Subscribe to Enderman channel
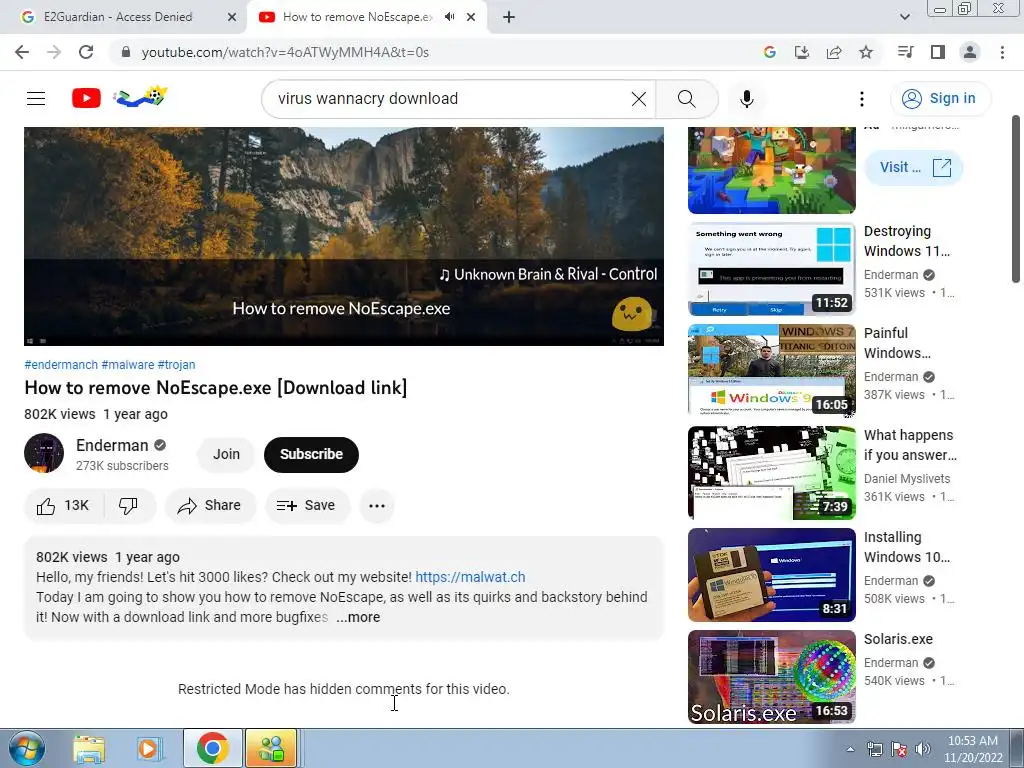1024x768 pixels. coord(312,455)
